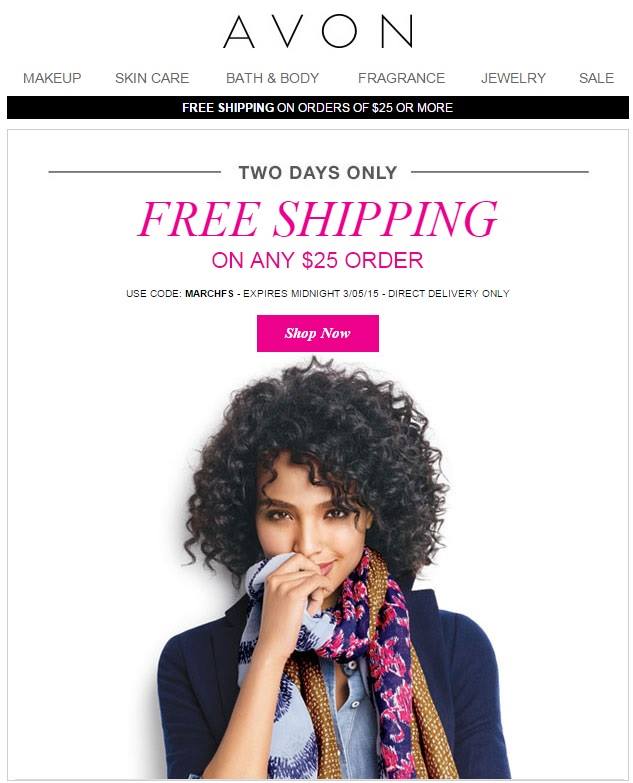Image resolution: width=633 pixels, height=783 pixels.
Task: Open the FRAGRANCE category
Action: tap(401, 78)
